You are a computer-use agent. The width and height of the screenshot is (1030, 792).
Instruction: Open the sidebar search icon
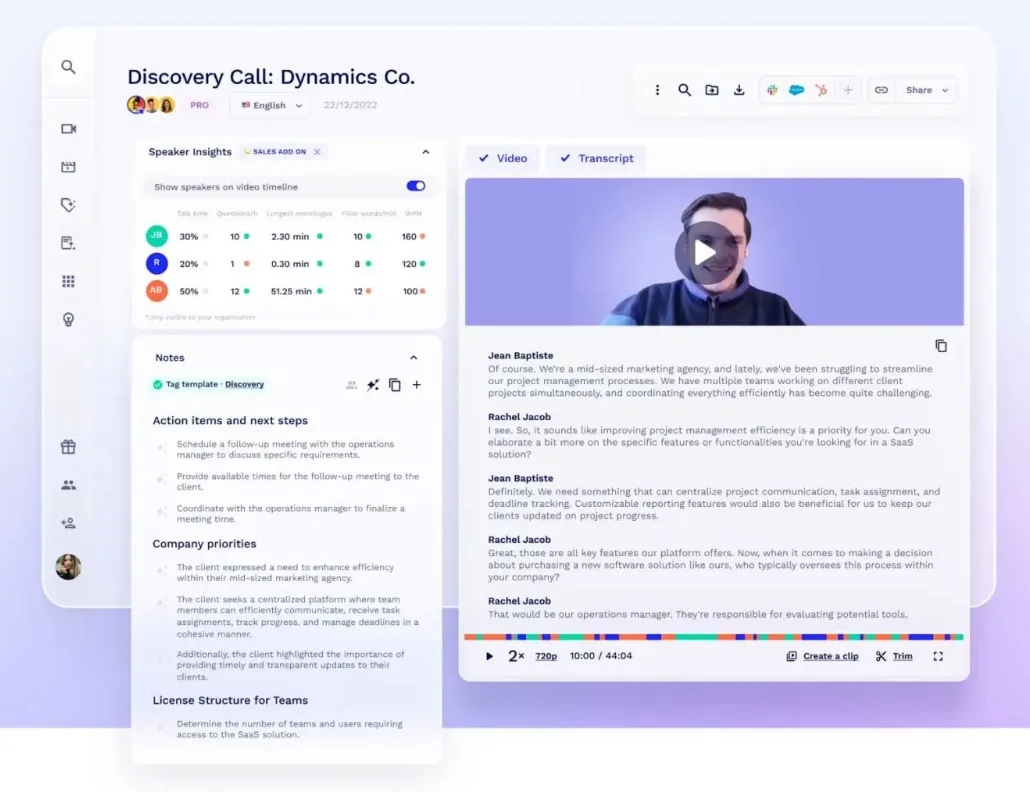(x=68, y=67)
